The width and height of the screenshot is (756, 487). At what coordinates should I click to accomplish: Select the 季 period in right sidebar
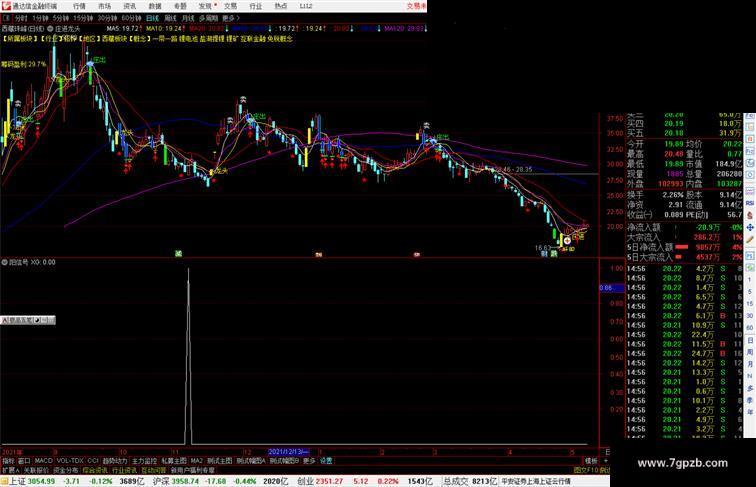(750, 400)
